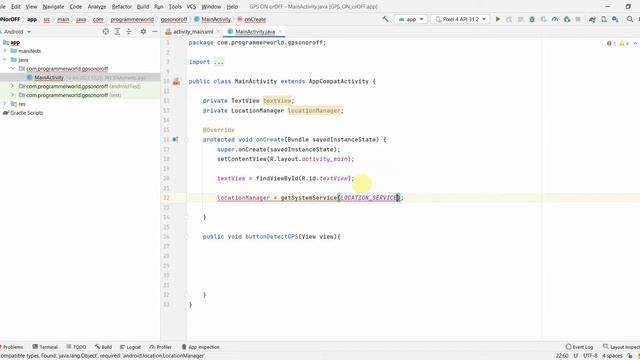Open the Logcat tool window
Image resolution: width=640 pixels, height=360 pixels.
pos(130,347)
